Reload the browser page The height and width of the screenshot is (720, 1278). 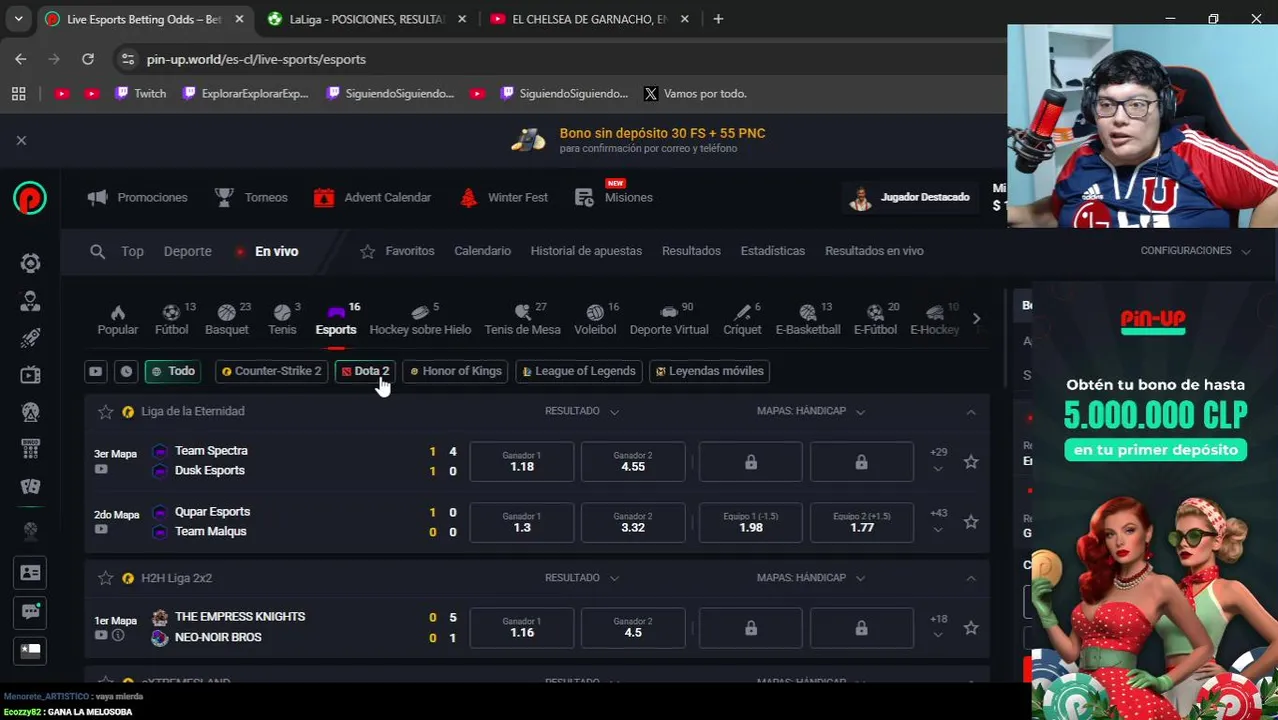pyautogui.click(x=88, y=59)
